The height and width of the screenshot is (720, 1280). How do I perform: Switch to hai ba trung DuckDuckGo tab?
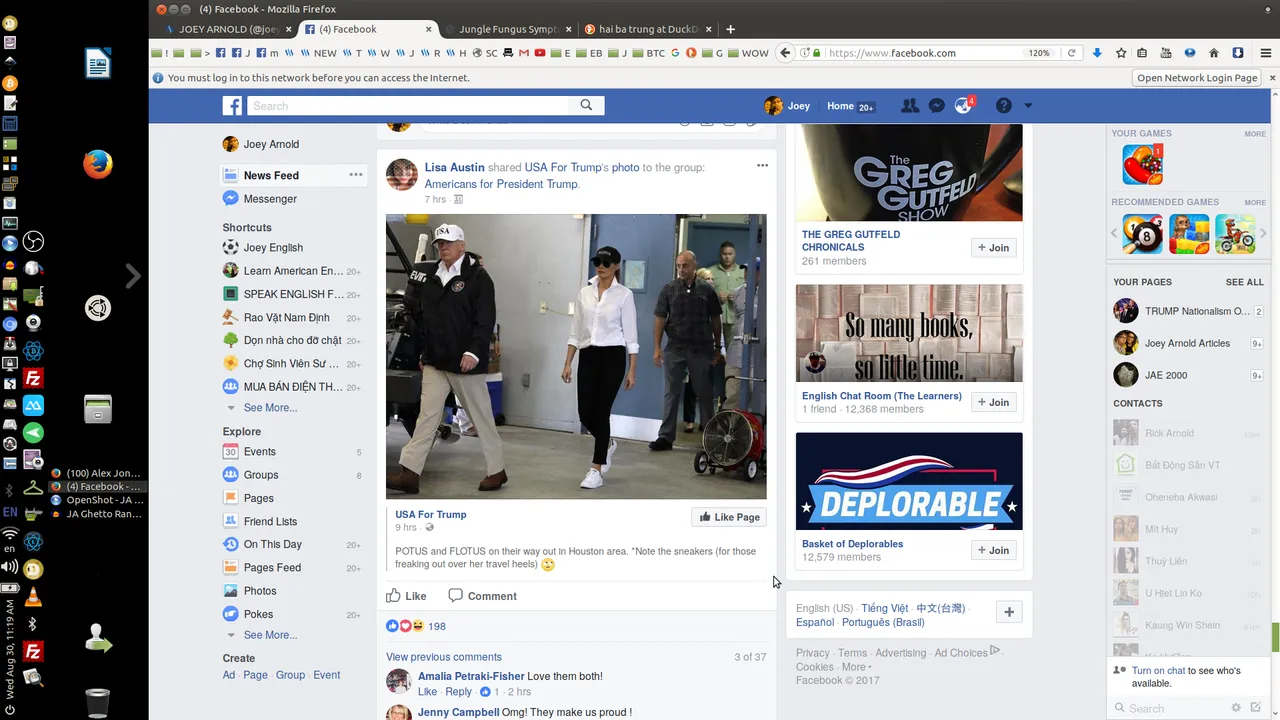tap(647, 29)
